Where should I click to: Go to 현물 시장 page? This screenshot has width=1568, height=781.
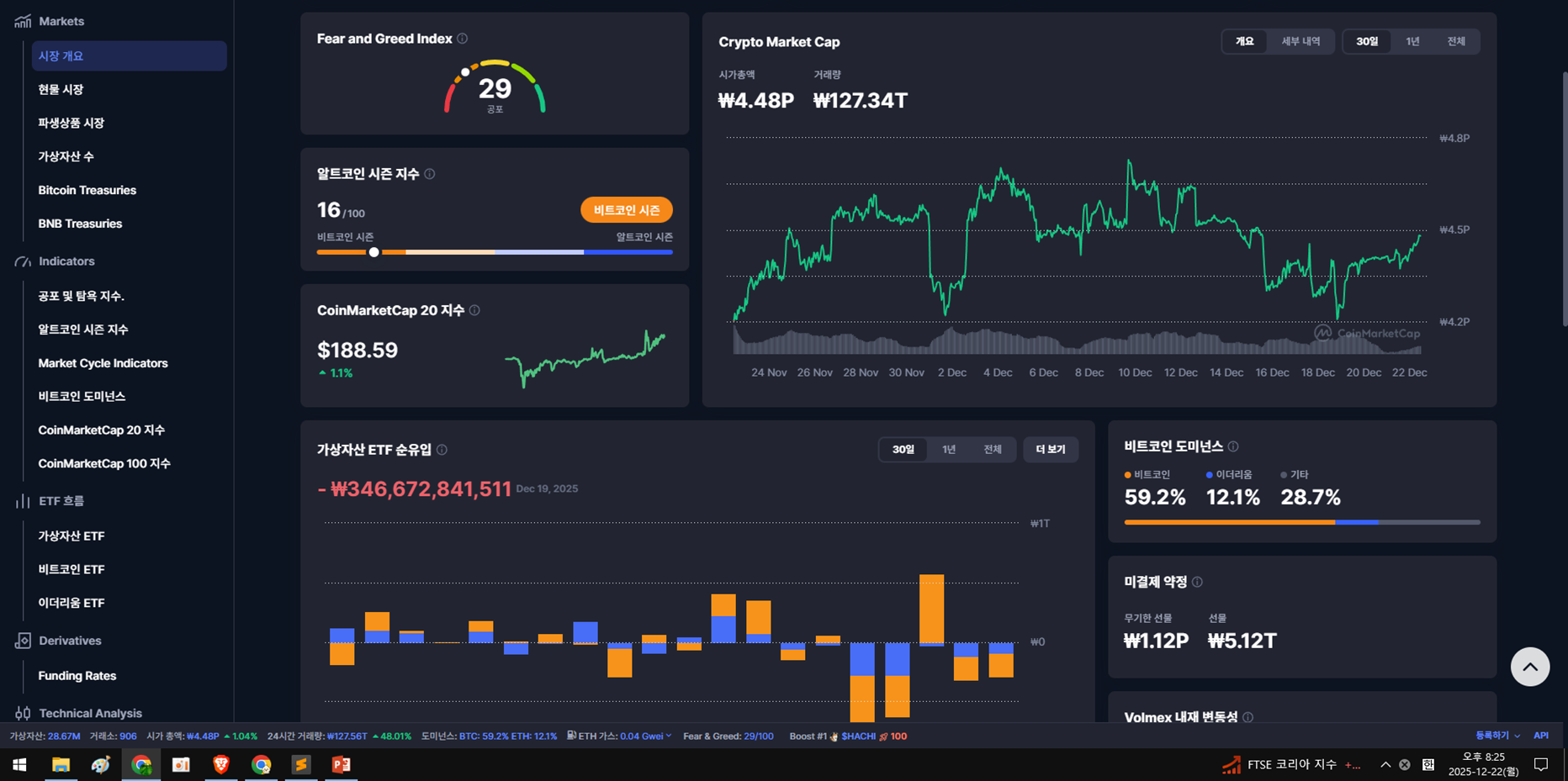[x=61, y=89]
